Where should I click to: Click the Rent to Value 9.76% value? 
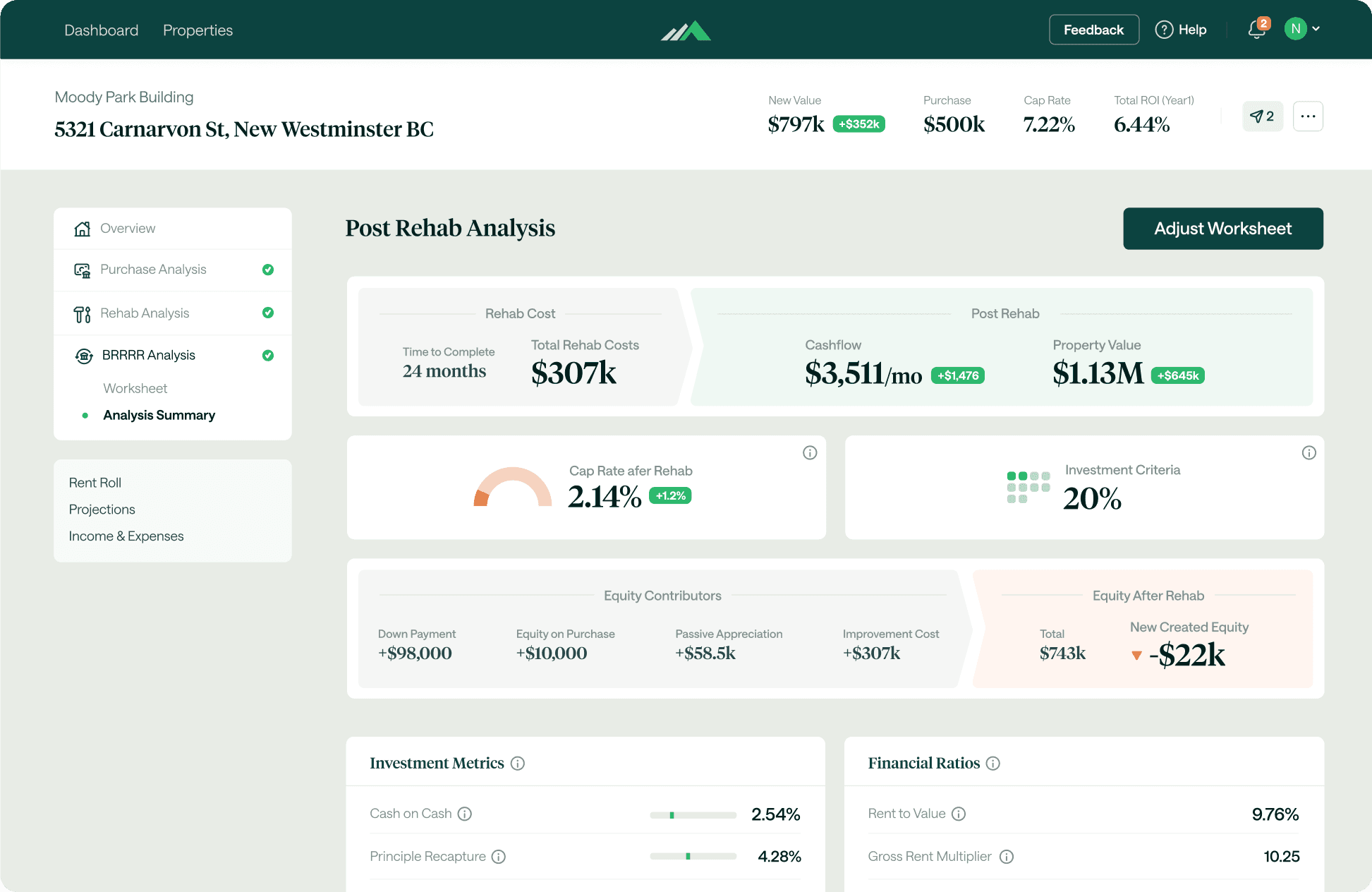[x=1275, y=814]
